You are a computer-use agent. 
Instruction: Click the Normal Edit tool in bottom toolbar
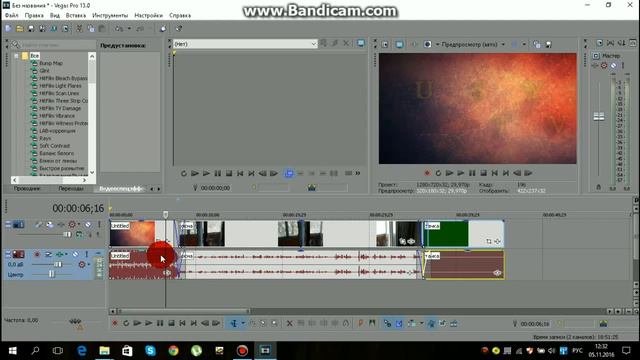234,323
